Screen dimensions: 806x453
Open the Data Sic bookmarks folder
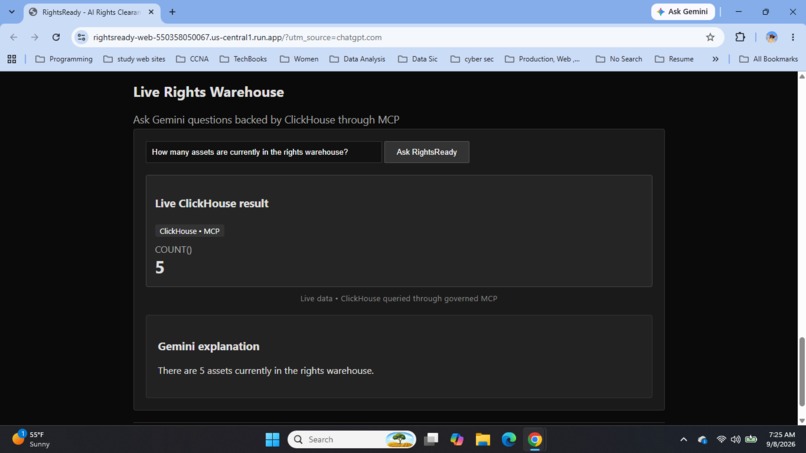pos(417,59)
